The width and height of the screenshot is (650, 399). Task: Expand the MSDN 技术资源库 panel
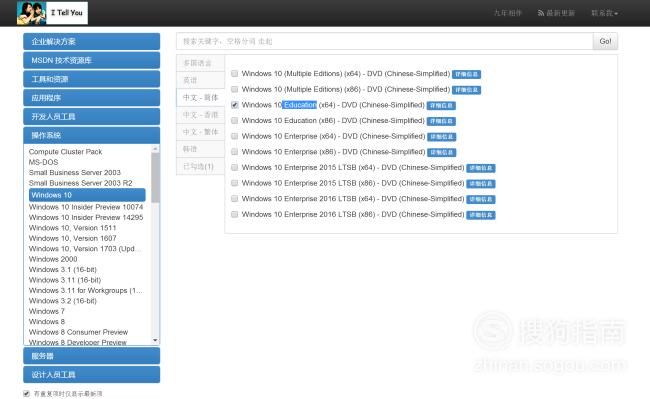pyautogui.click(x=92, y=60)
